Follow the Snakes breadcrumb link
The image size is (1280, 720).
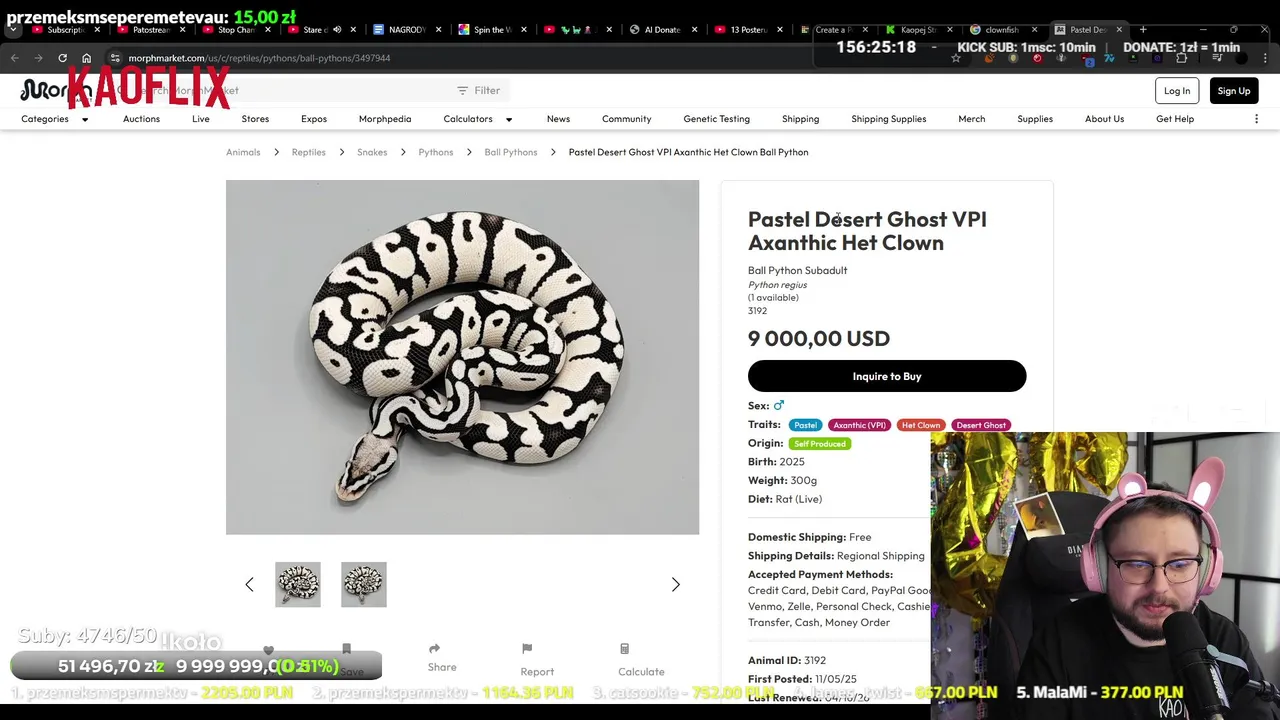coord(372,152)
